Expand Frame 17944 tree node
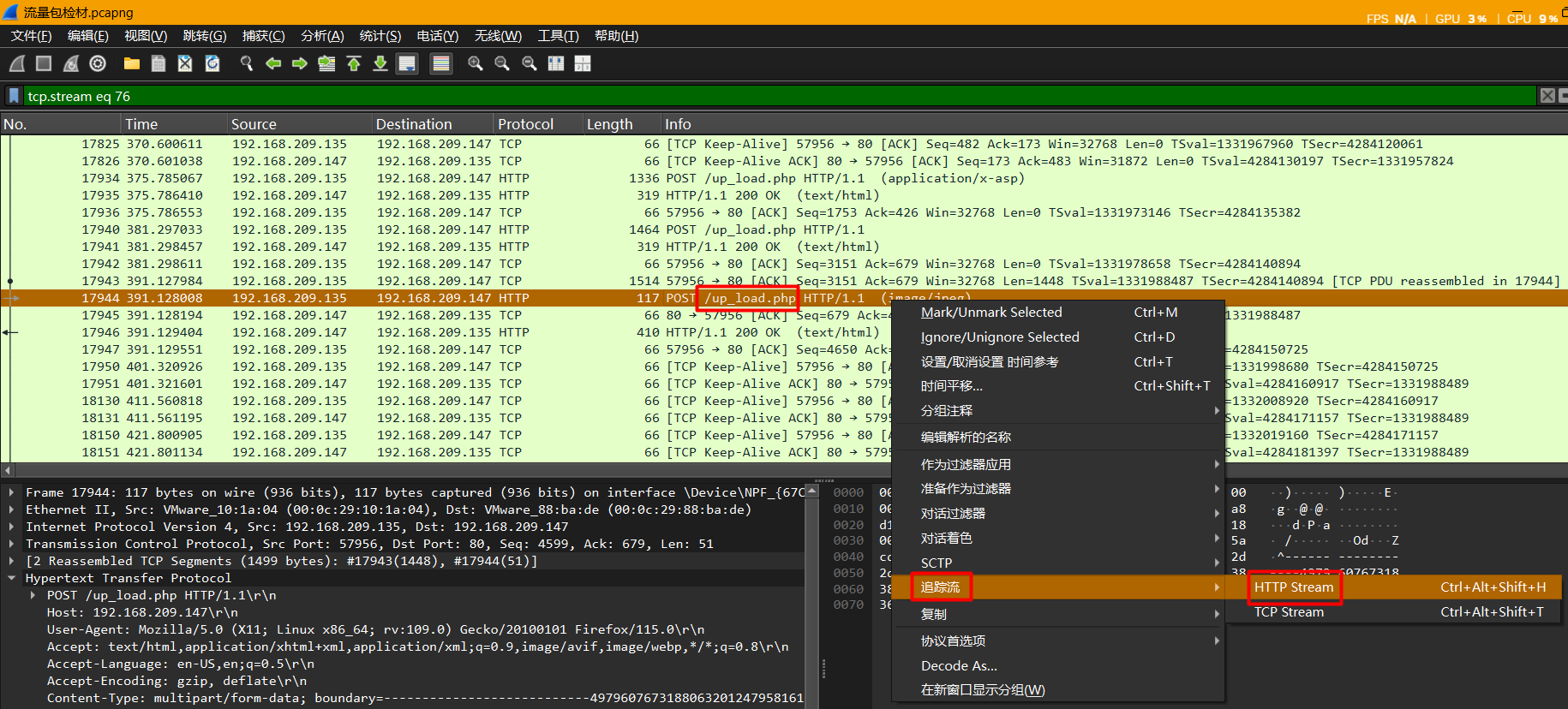Image resolution: width=1568 pixels, height=709 pixels. 11,492
